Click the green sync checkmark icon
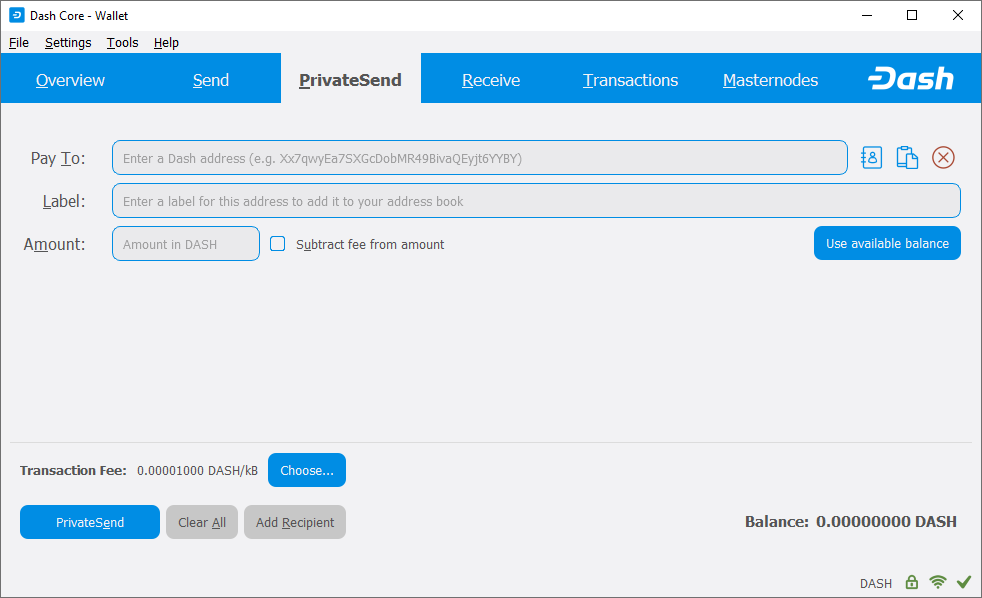 [x=964, y=582]
